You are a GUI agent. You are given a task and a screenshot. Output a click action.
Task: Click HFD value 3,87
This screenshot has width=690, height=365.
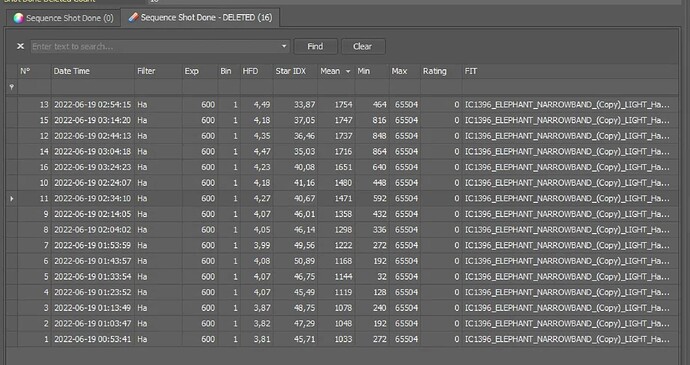(x=262, y=308)
